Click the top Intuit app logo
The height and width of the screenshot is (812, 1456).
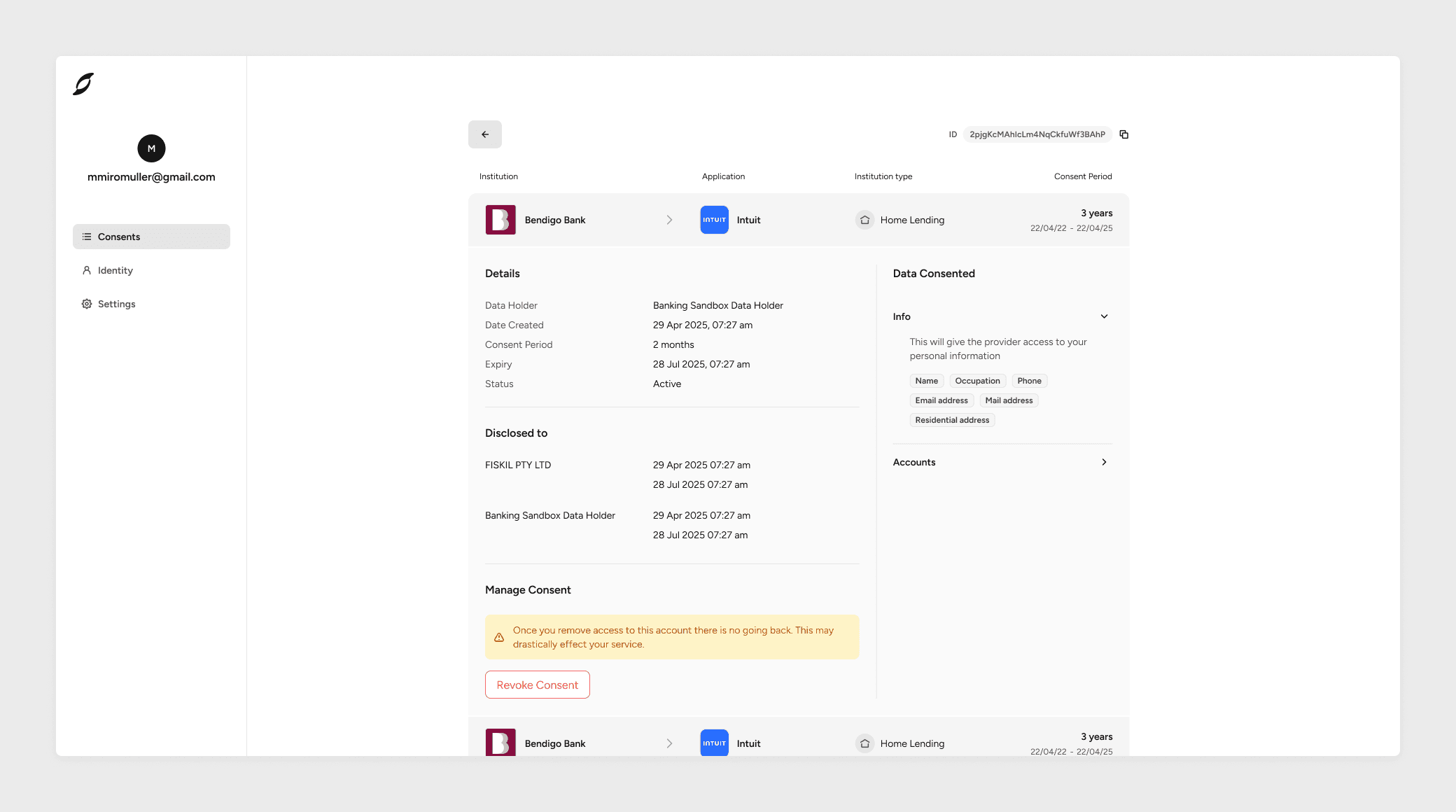(x=714, y=220)
